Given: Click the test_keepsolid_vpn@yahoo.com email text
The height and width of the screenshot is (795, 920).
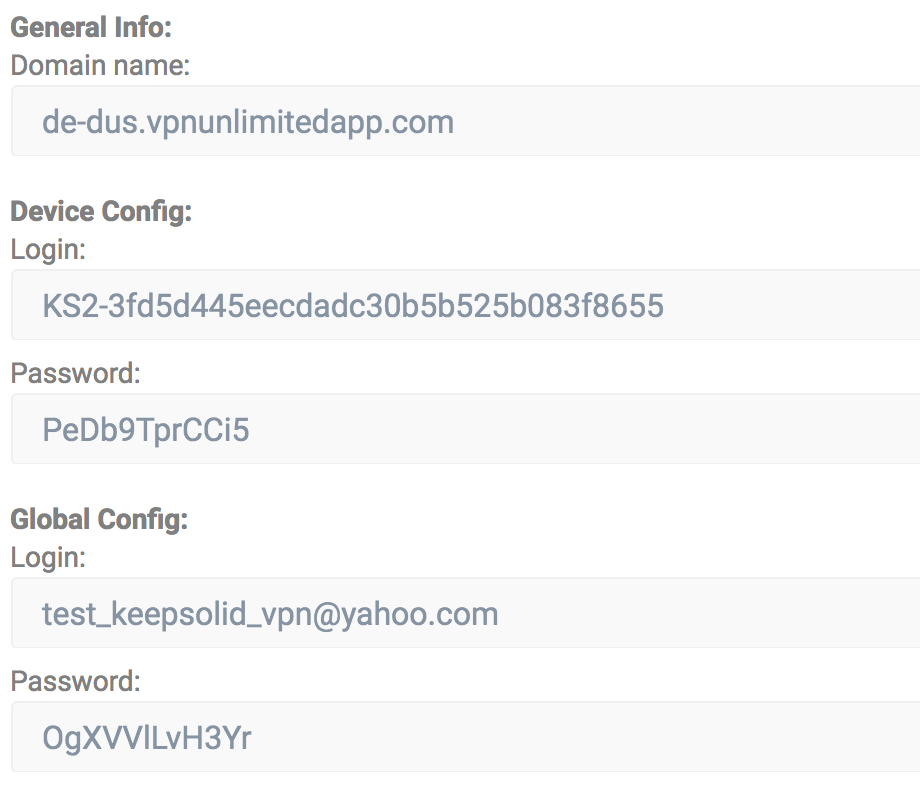Looking at the screenshot, I should click(270, 615).
